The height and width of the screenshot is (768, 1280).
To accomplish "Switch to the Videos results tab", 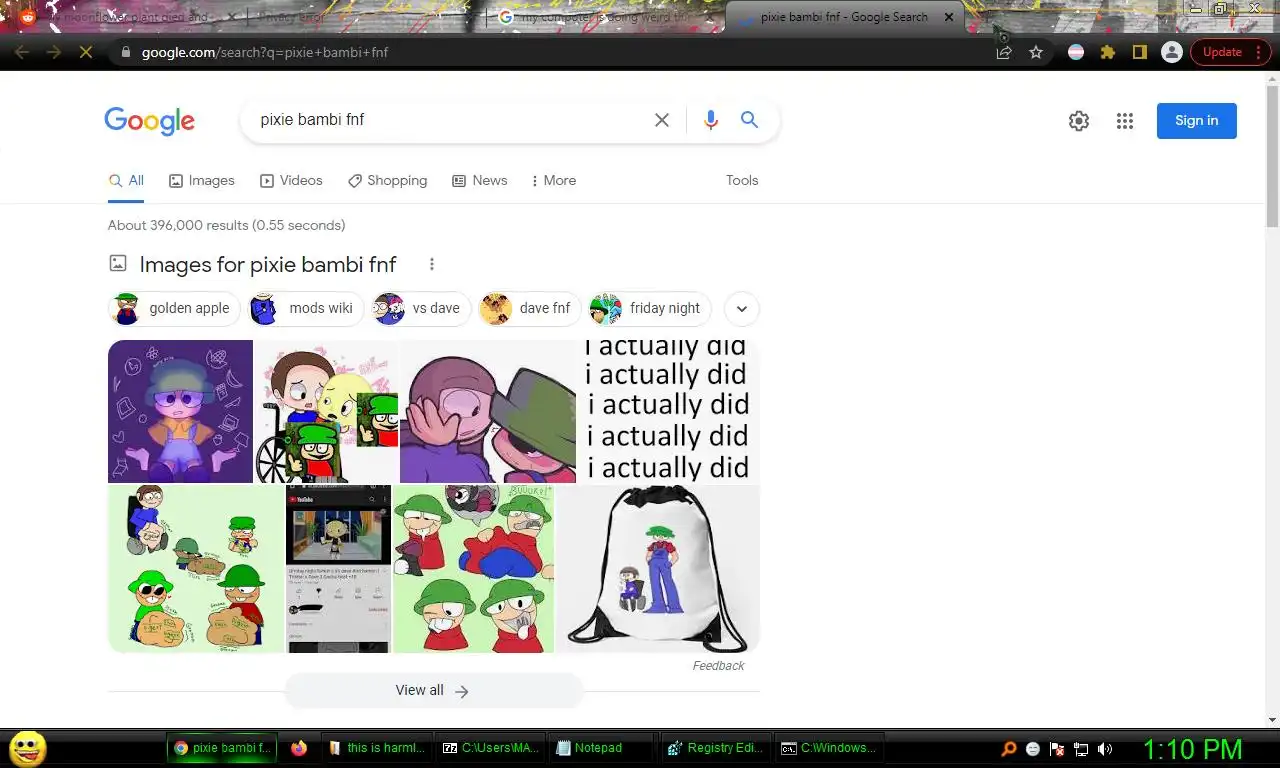I will [291, 181].
